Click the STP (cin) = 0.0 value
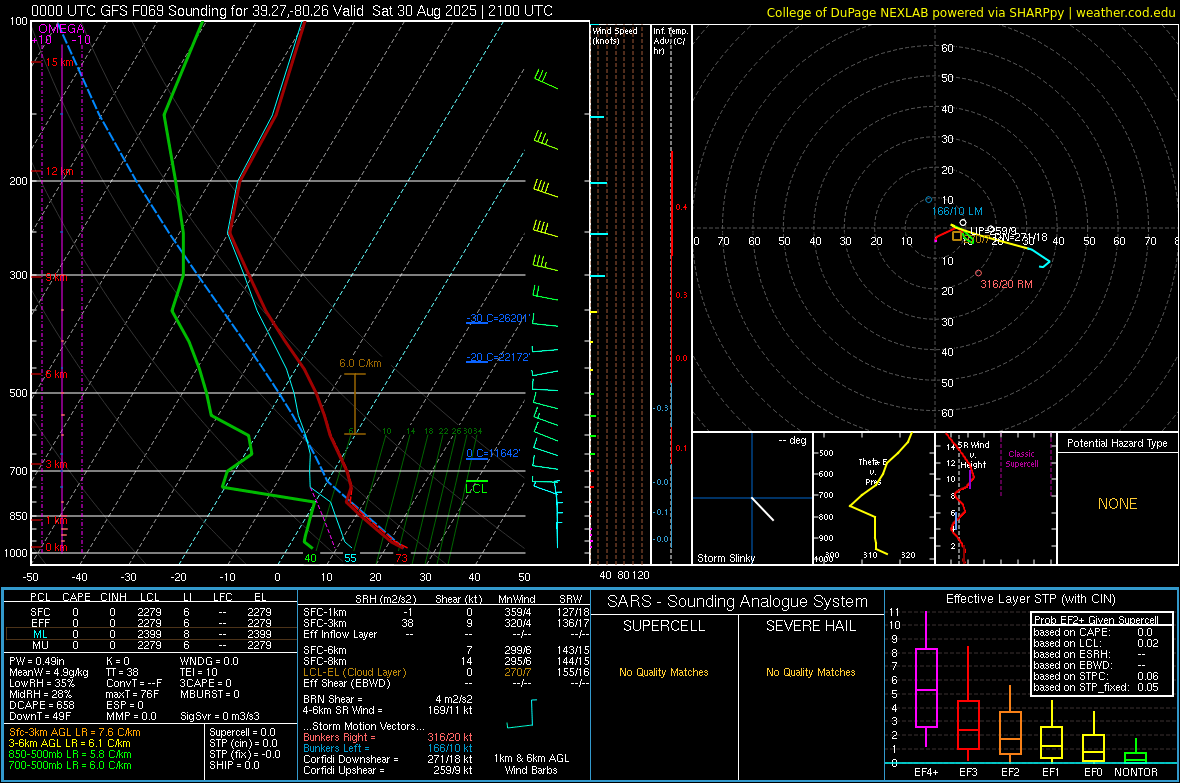Image resolution: width=1180 pixels, height=783 pixels. pos(243,743)
